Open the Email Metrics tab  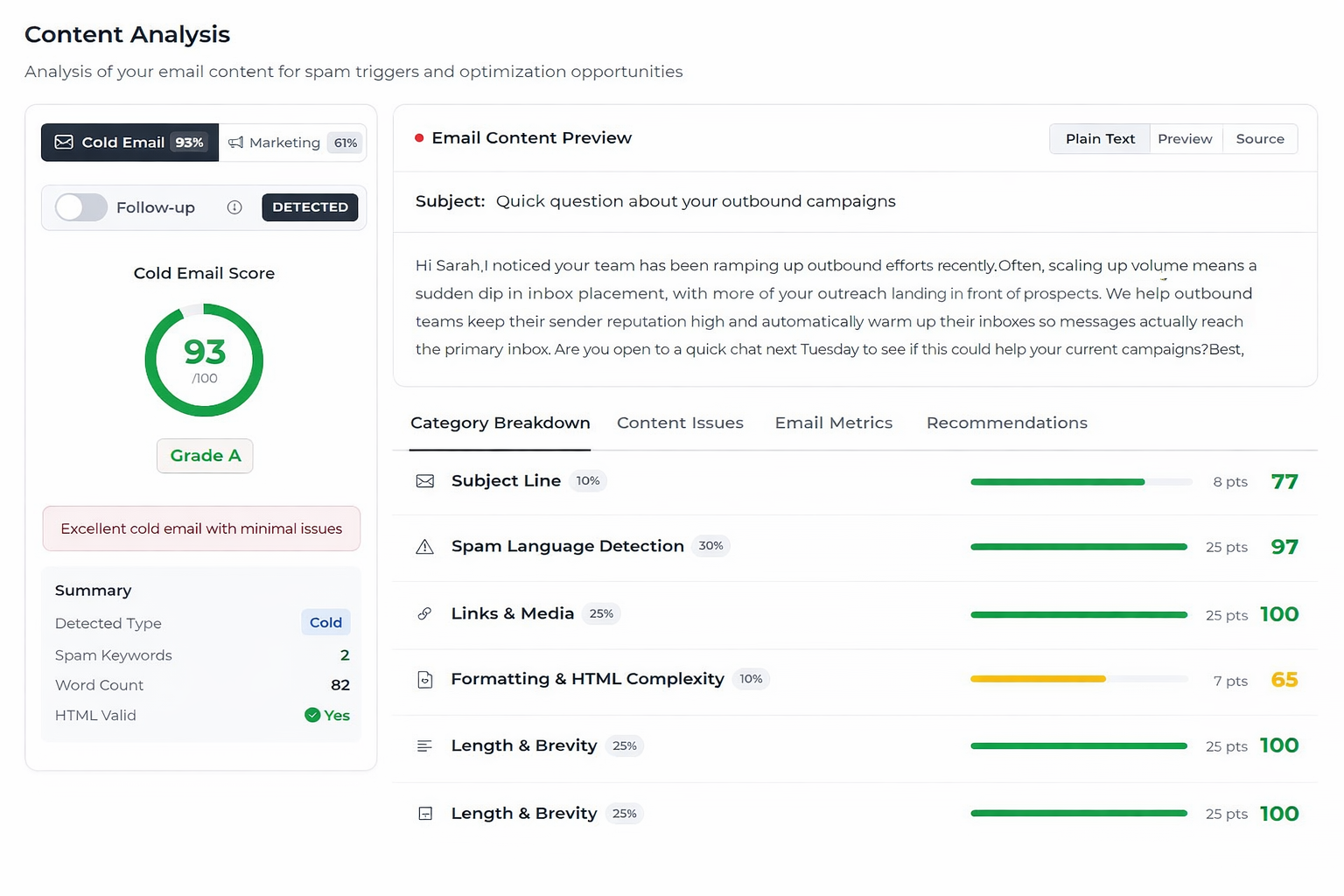tap(834, 423)
